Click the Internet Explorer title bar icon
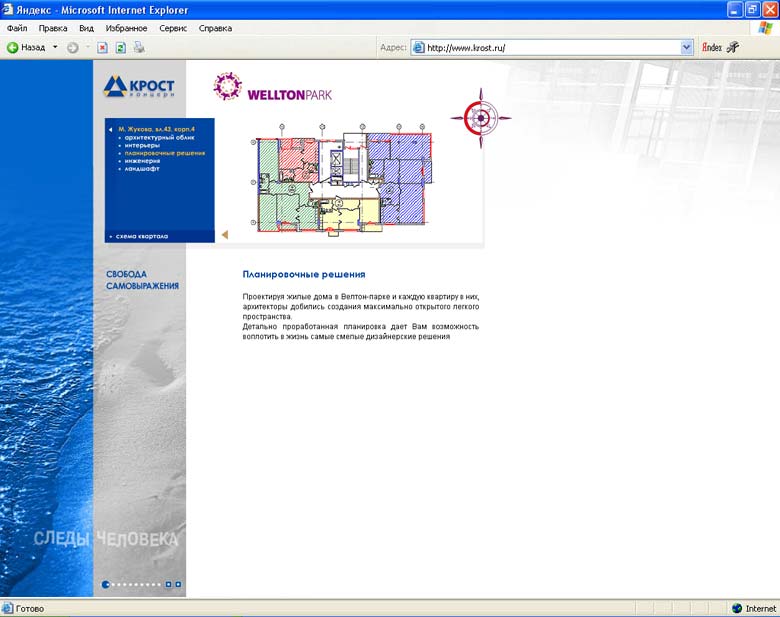This screenshot has height=617, width=780. (7, 9)
